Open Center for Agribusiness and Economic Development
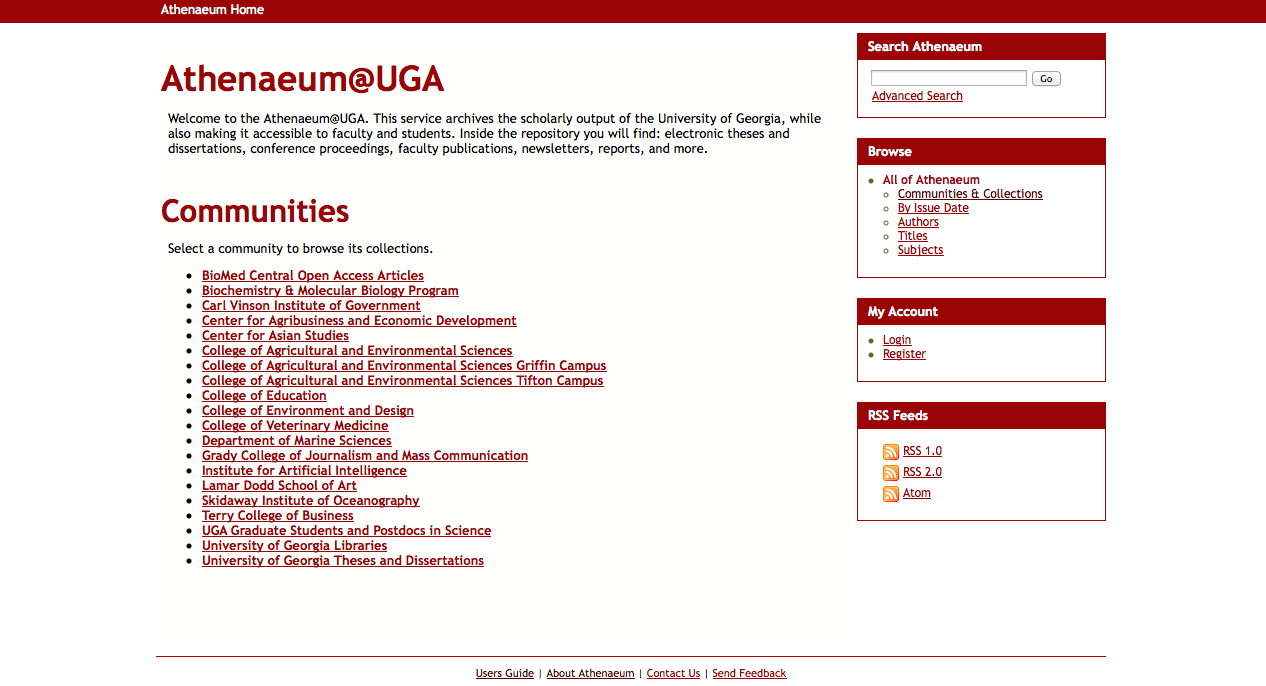 (359, 321)
